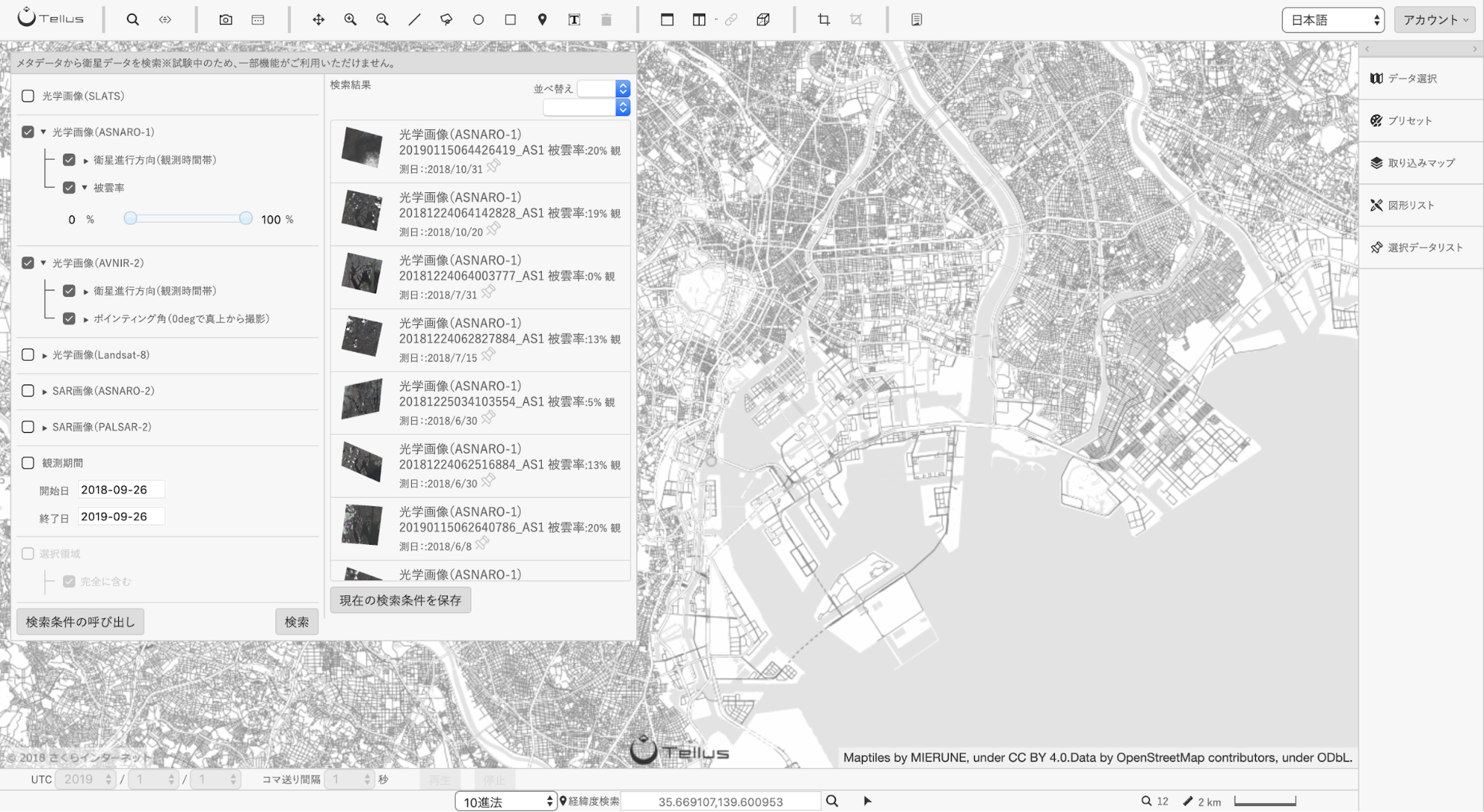Select the circle drawing tool
Viewport: 1484px width, 812px height.
pyautogui.click(x=478, y=19)
